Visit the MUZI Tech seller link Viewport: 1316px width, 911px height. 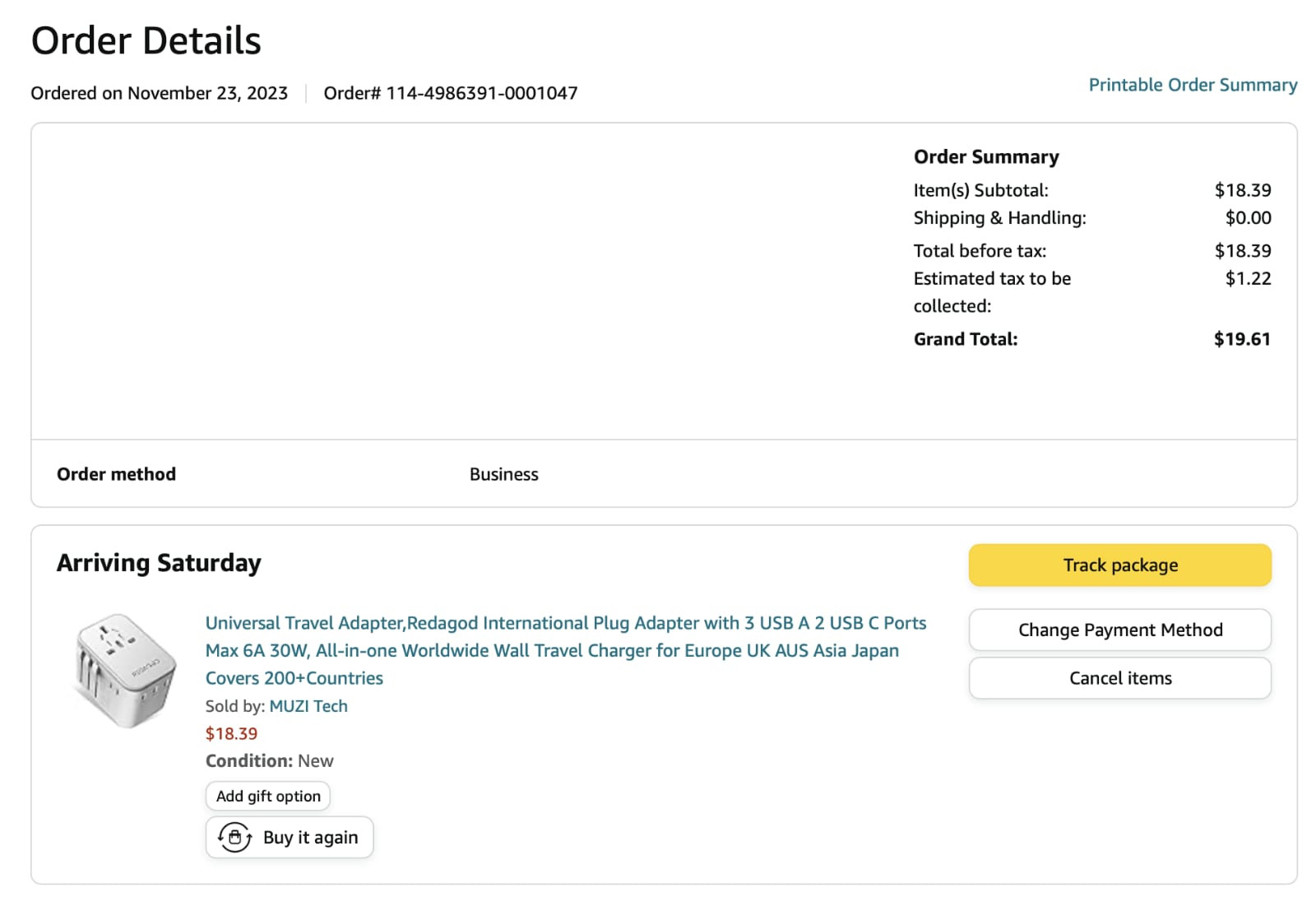[x=308, y=706]
